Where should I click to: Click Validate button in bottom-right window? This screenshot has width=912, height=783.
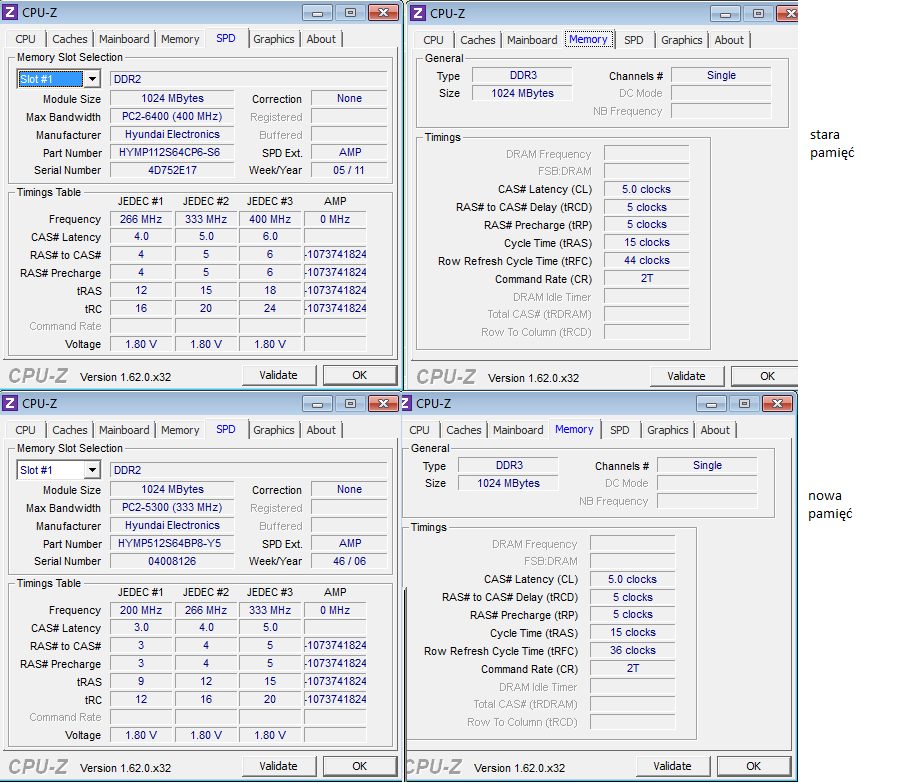click(672, 766)
